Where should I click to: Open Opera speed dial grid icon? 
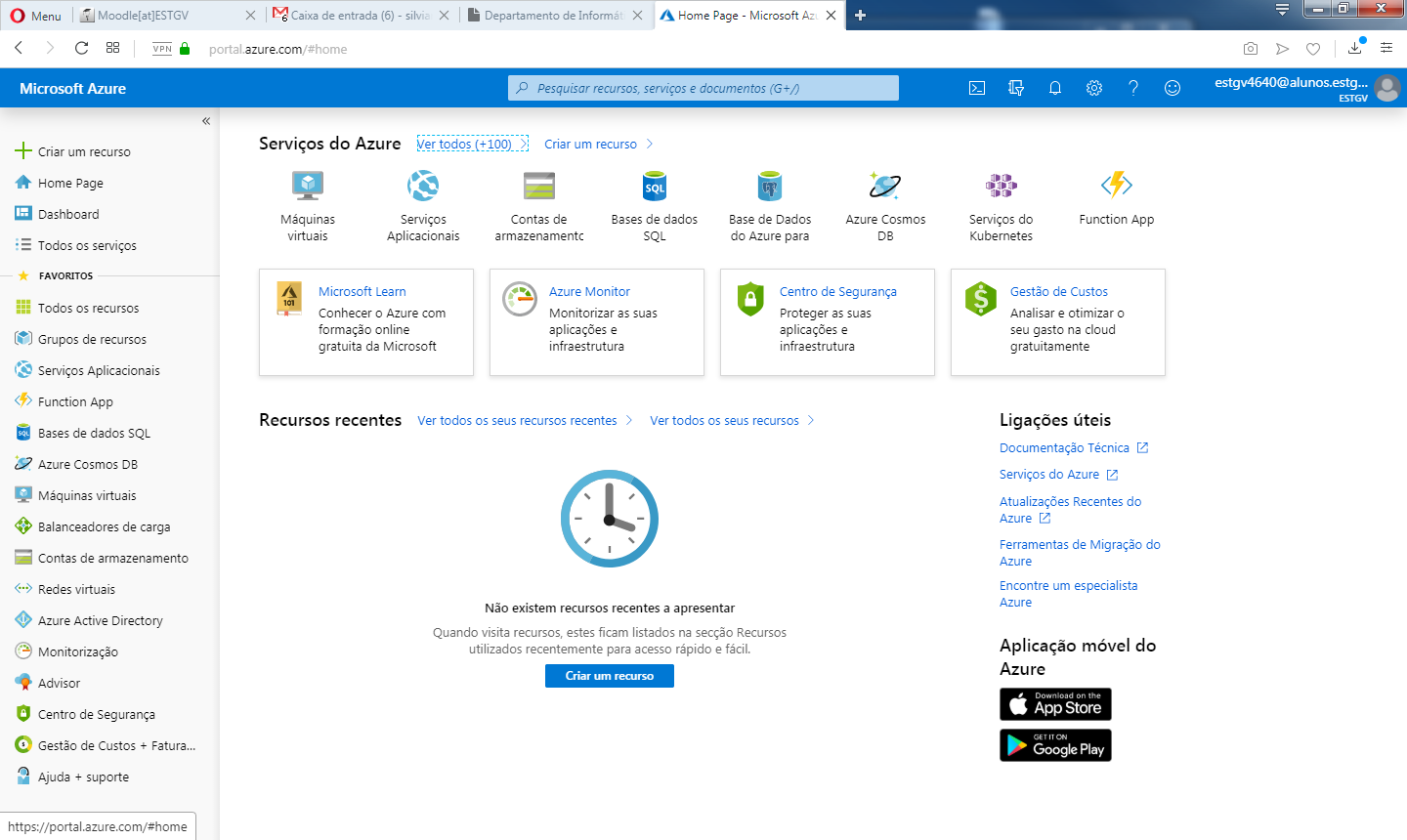113,48
